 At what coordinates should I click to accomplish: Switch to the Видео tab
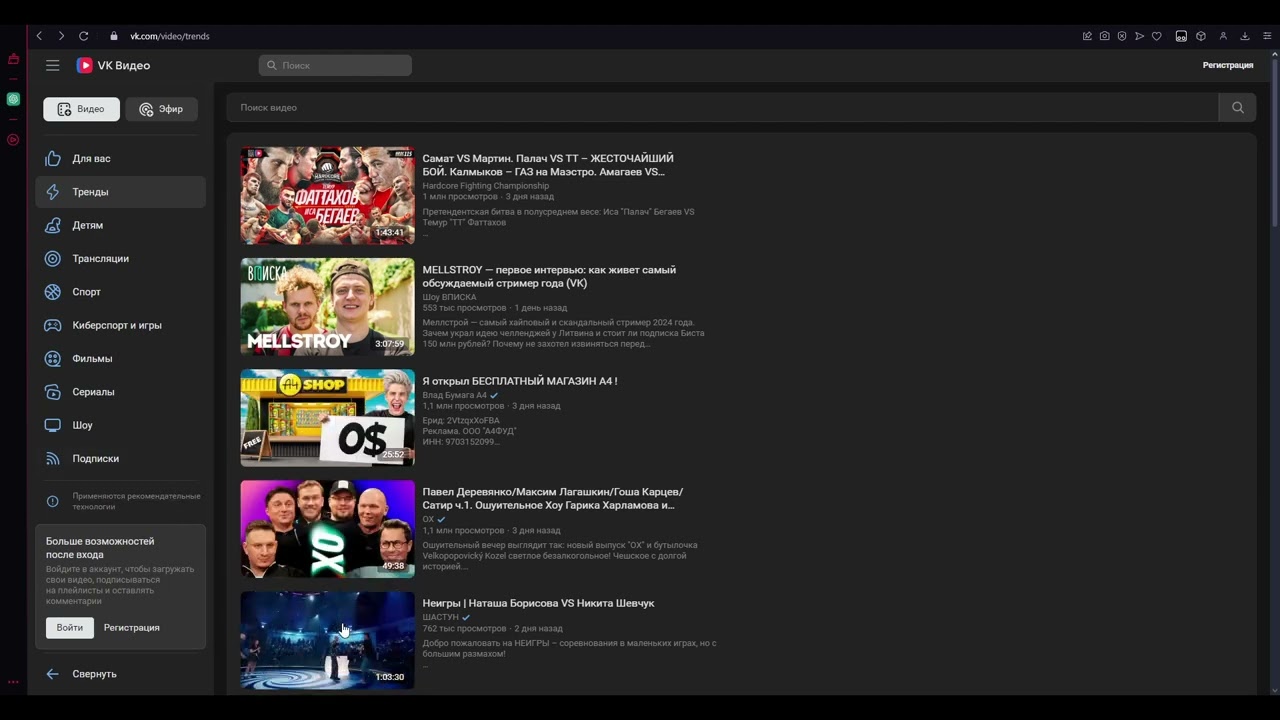coord(81,109)
